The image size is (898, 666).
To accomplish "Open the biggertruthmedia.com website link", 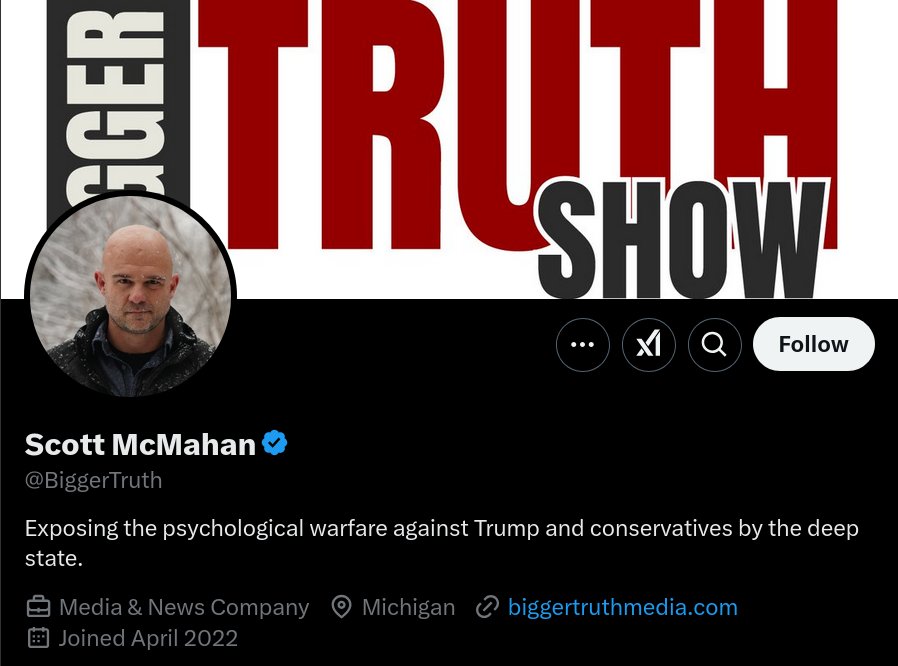I will coord(623,607).
